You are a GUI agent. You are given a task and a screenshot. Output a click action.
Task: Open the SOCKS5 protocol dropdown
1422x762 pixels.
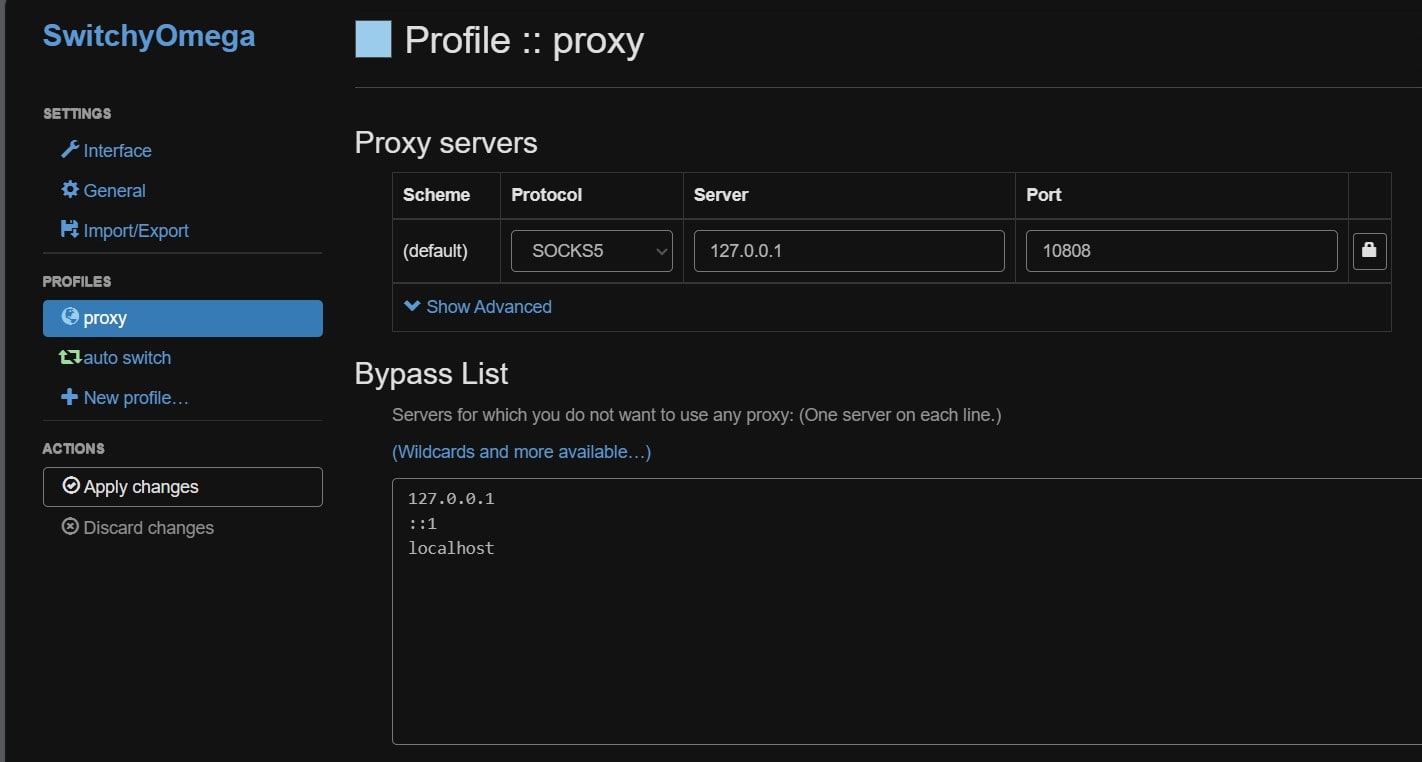point(592,251)
